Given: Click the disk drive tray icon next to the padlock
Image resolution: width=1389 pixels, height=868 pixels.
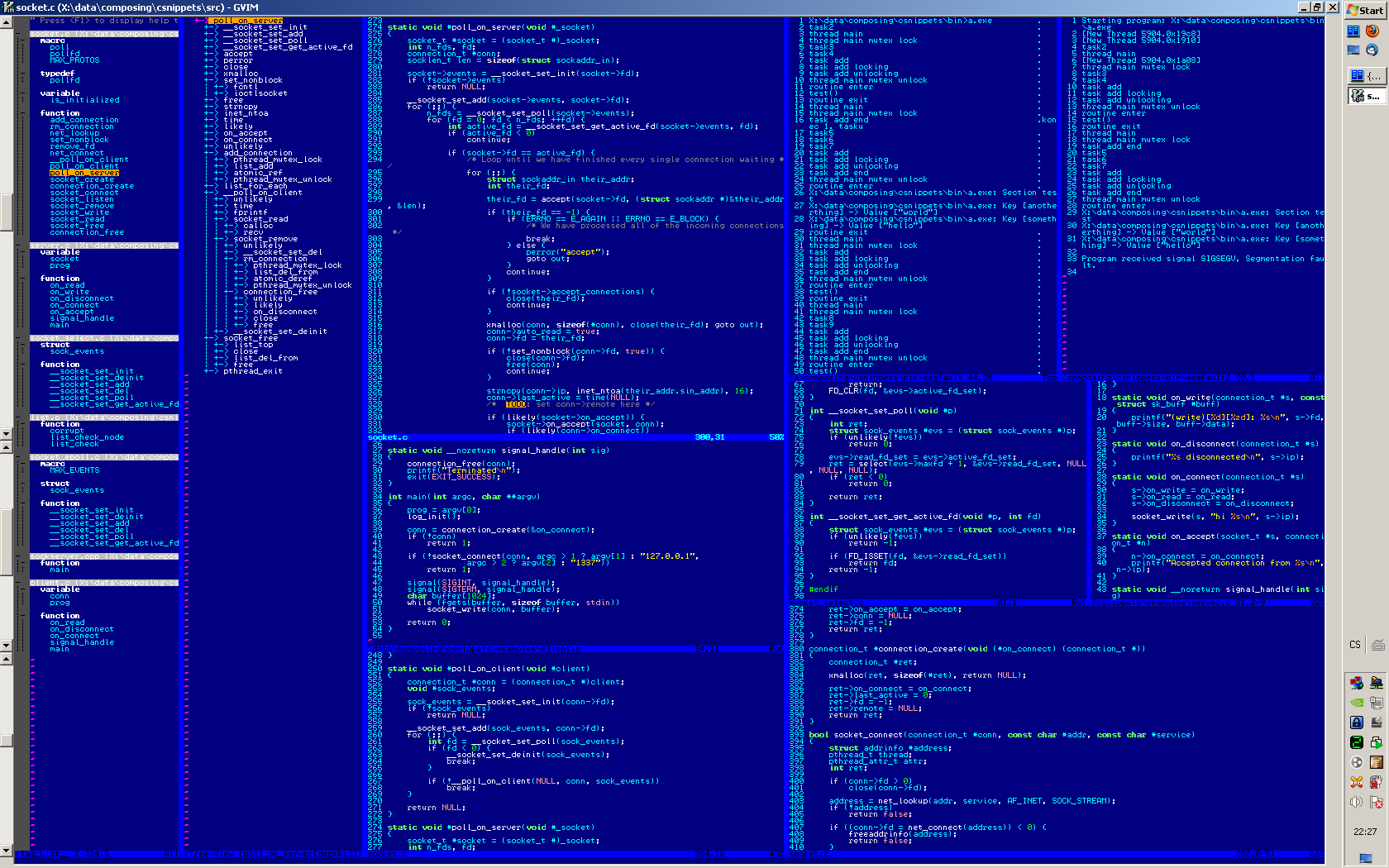Looking at the screenshot, I should [x=1377, y=723].
